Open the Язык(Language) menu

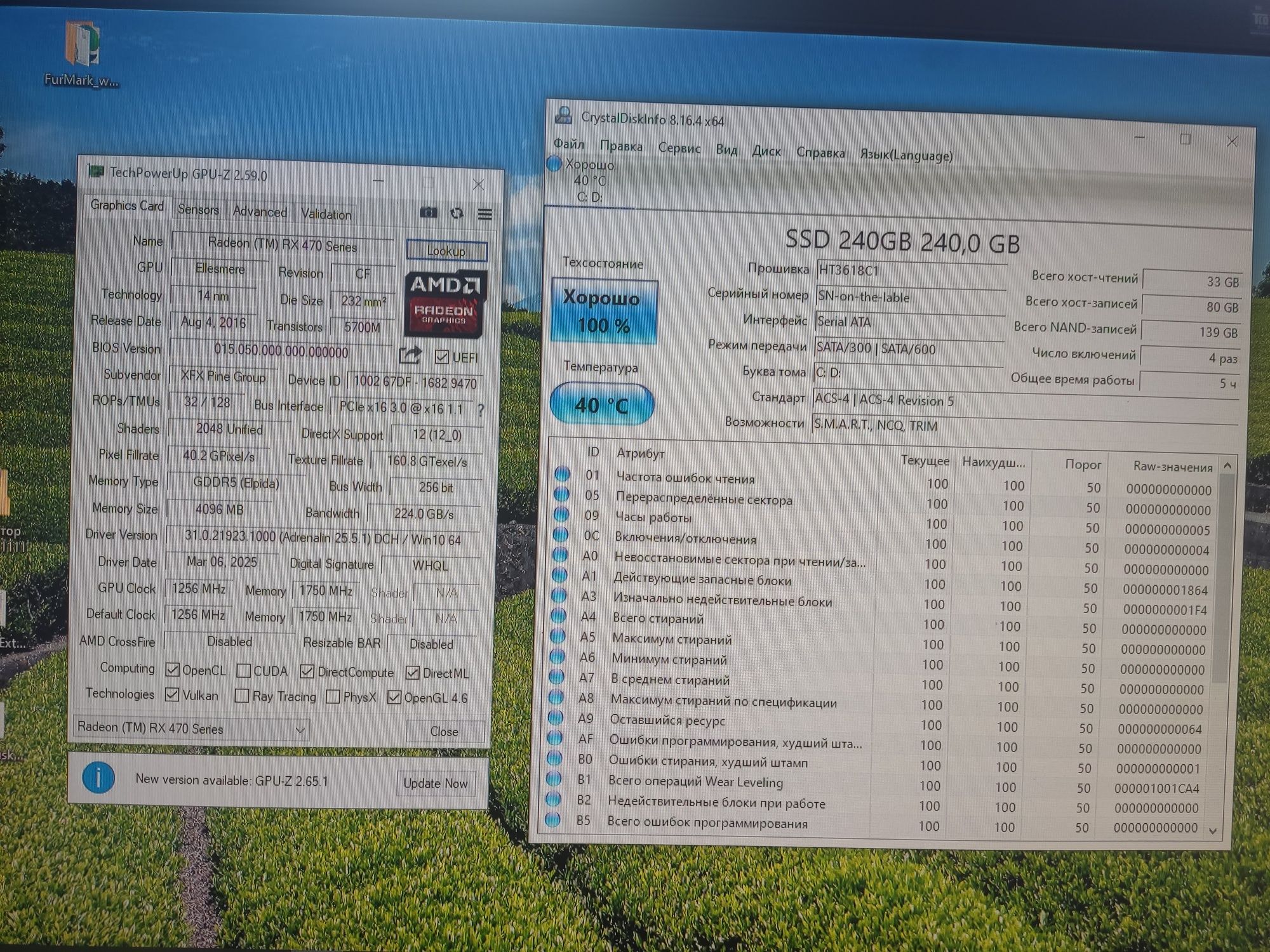coord(906,155)
